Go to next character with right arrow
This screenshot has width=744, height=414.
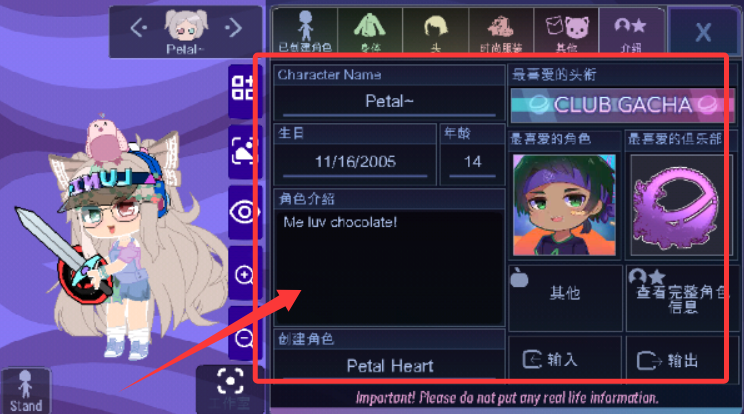pyautogui.click(x=233, y=29)
